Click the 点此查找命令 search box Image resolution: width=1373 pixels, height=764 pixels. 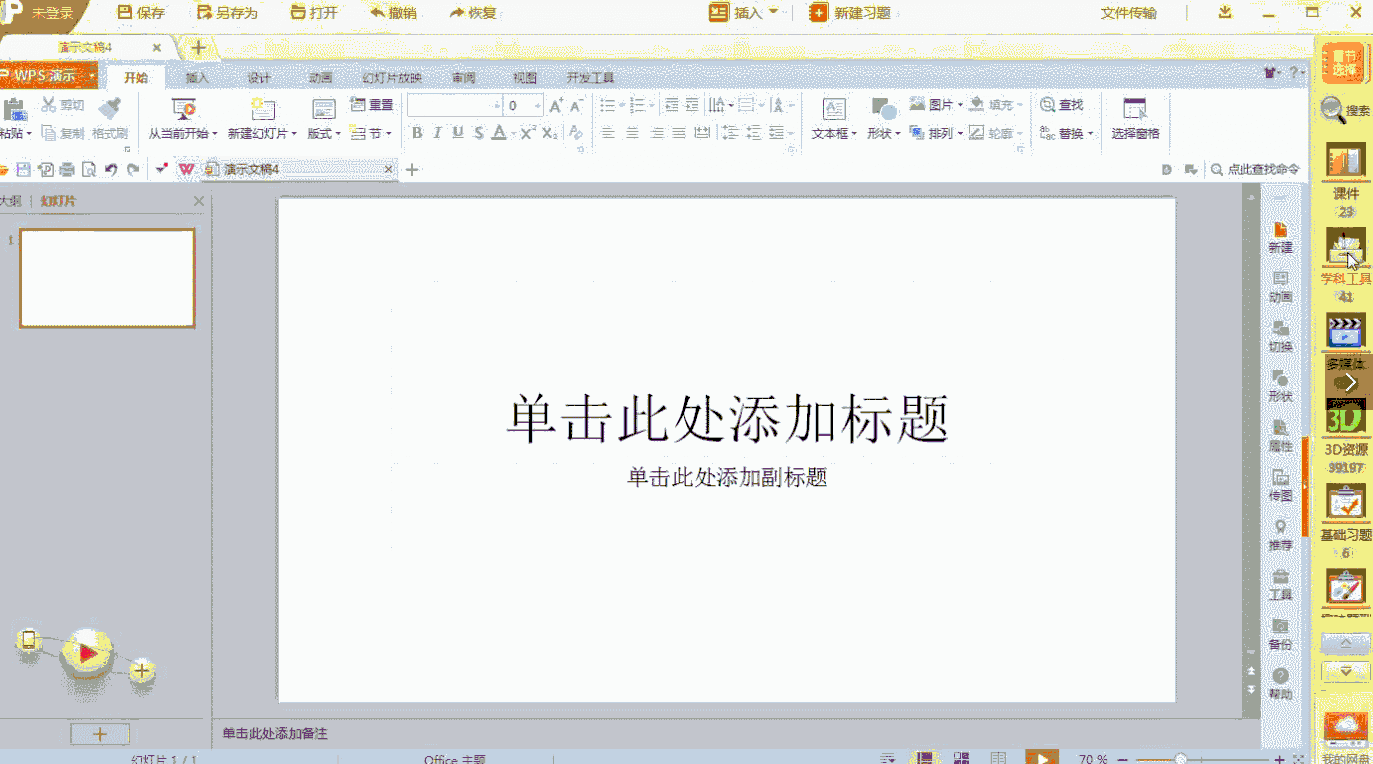[x=1256, y=170]
